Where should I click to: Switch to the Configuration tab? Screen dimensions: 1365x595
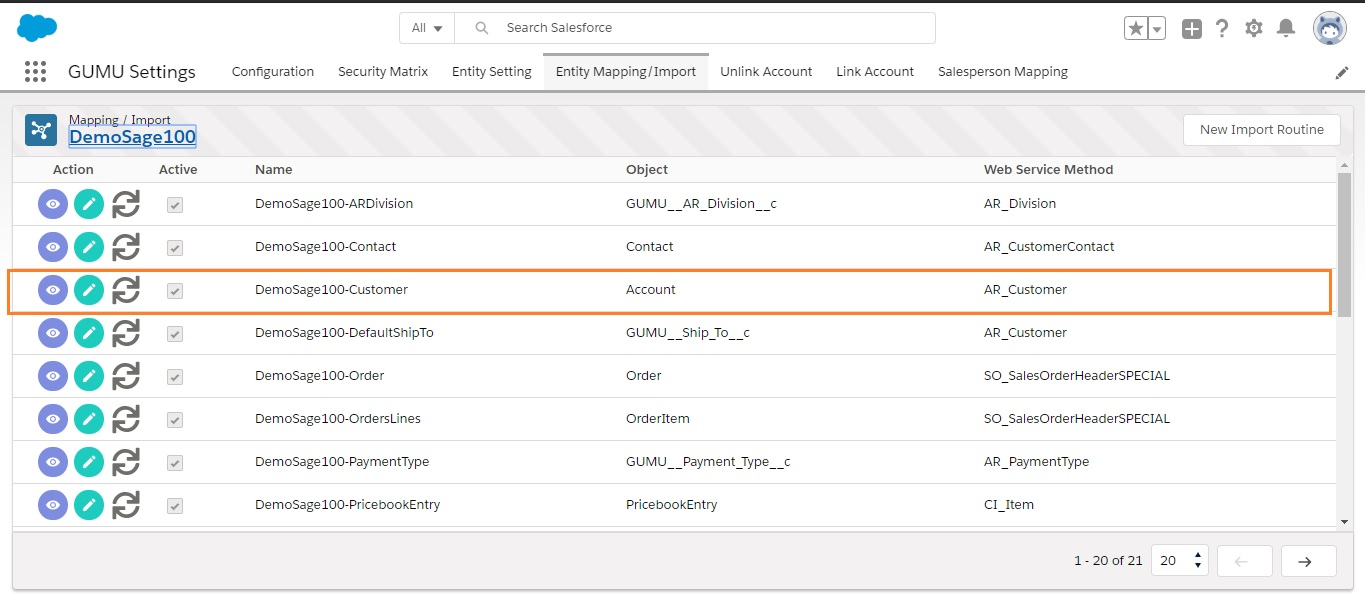click(273, 72)
